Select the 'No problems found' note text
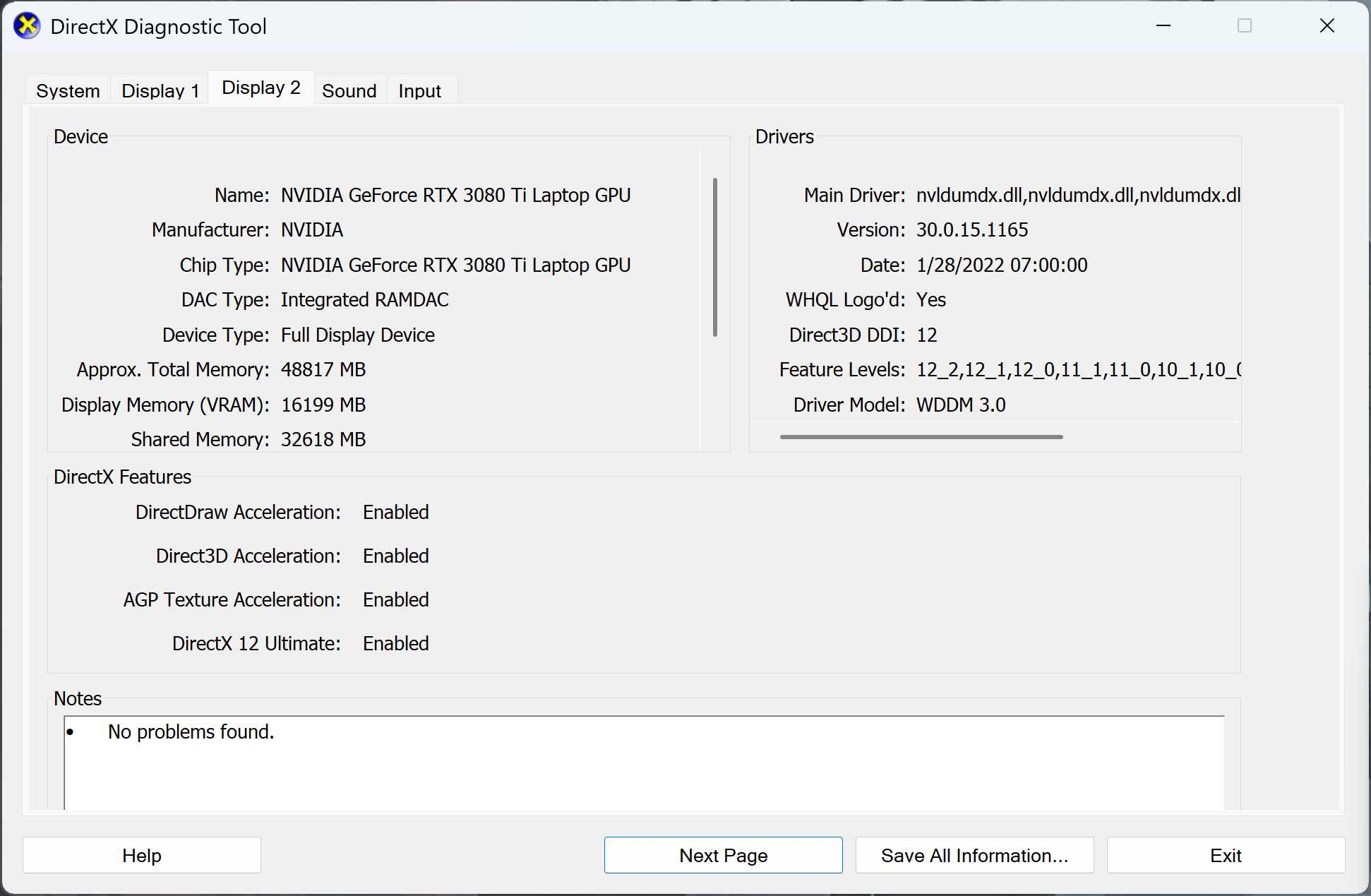The width and height of the screenshot is (1371, 896). 190,731
